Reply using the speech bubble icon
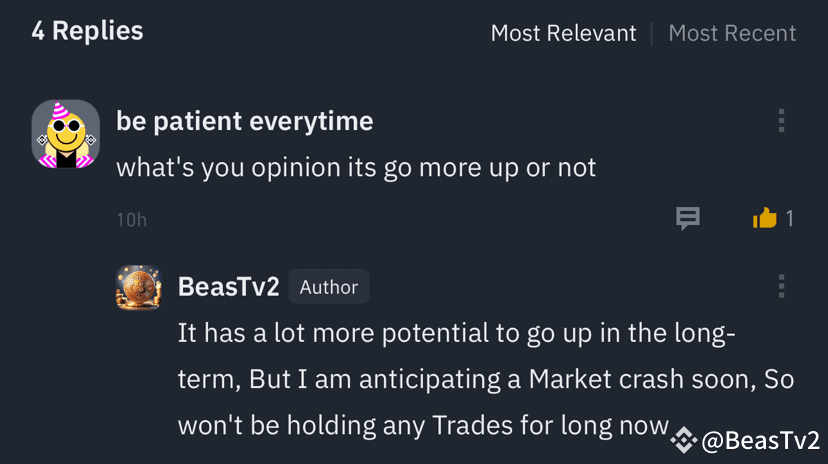 click(x=688, y=218)
